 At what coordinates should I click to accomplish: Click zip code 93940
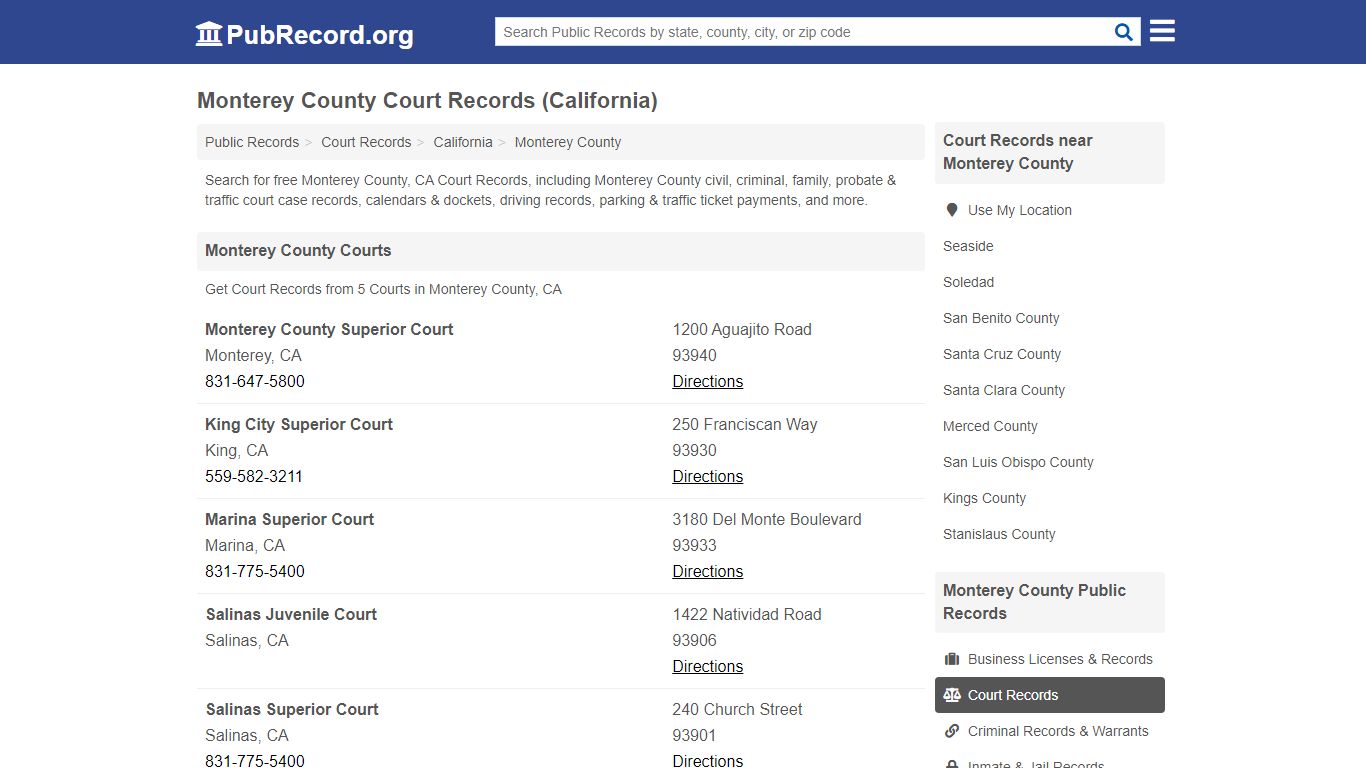694,355
